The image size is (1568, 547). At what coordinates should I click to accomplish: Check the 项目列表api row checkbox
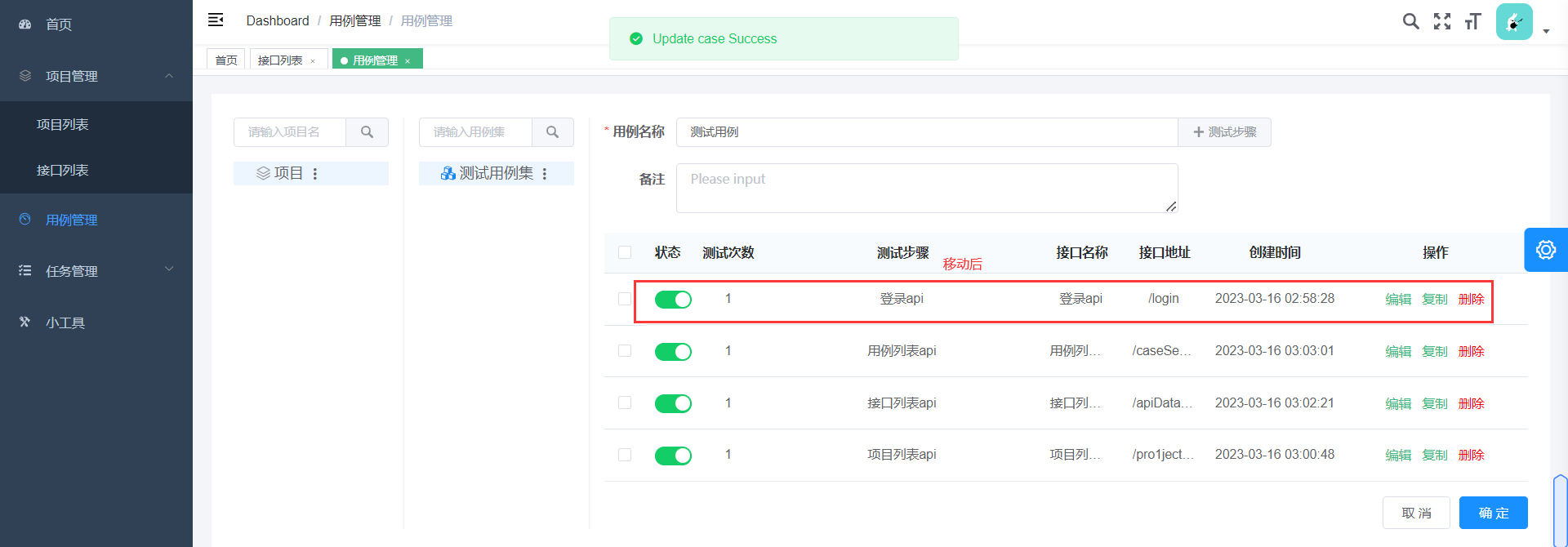coord(625,455)
